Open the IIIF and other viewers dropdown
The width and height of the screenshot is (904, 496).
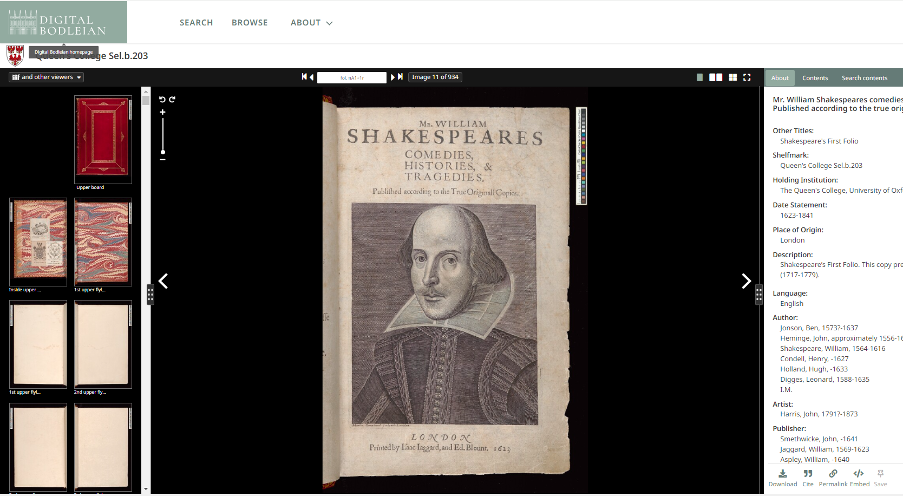(47, 77)
